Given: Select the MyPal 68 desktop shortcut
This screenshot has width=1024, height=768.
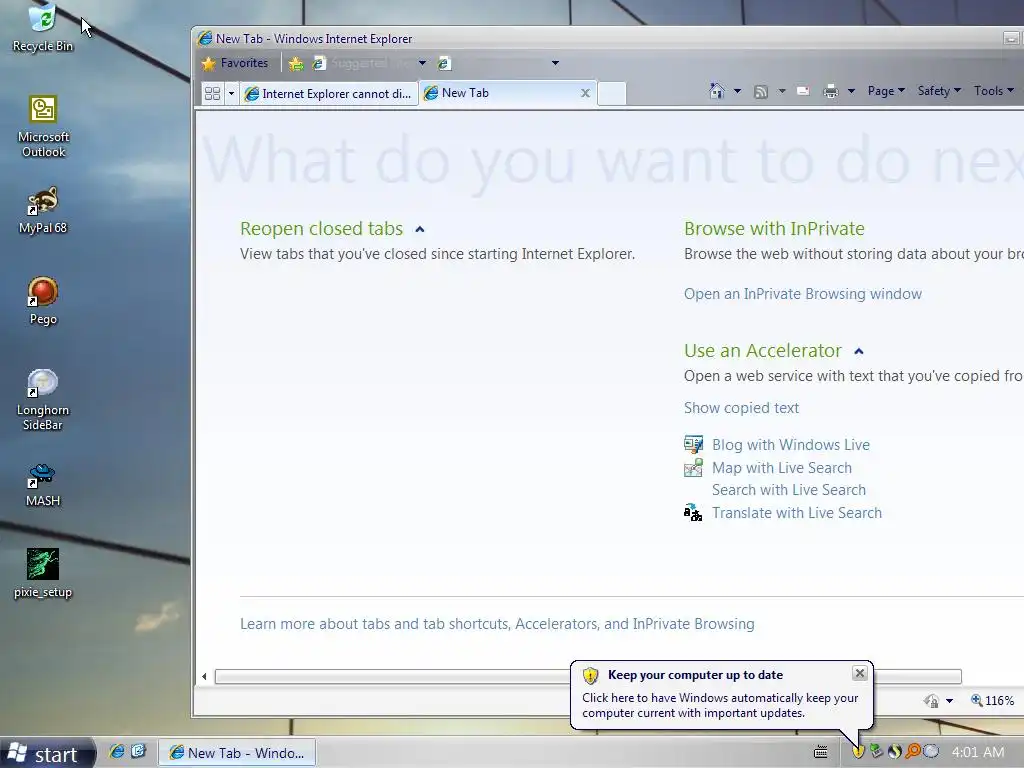Looking at the screenshot, I should tap(43, 210).
